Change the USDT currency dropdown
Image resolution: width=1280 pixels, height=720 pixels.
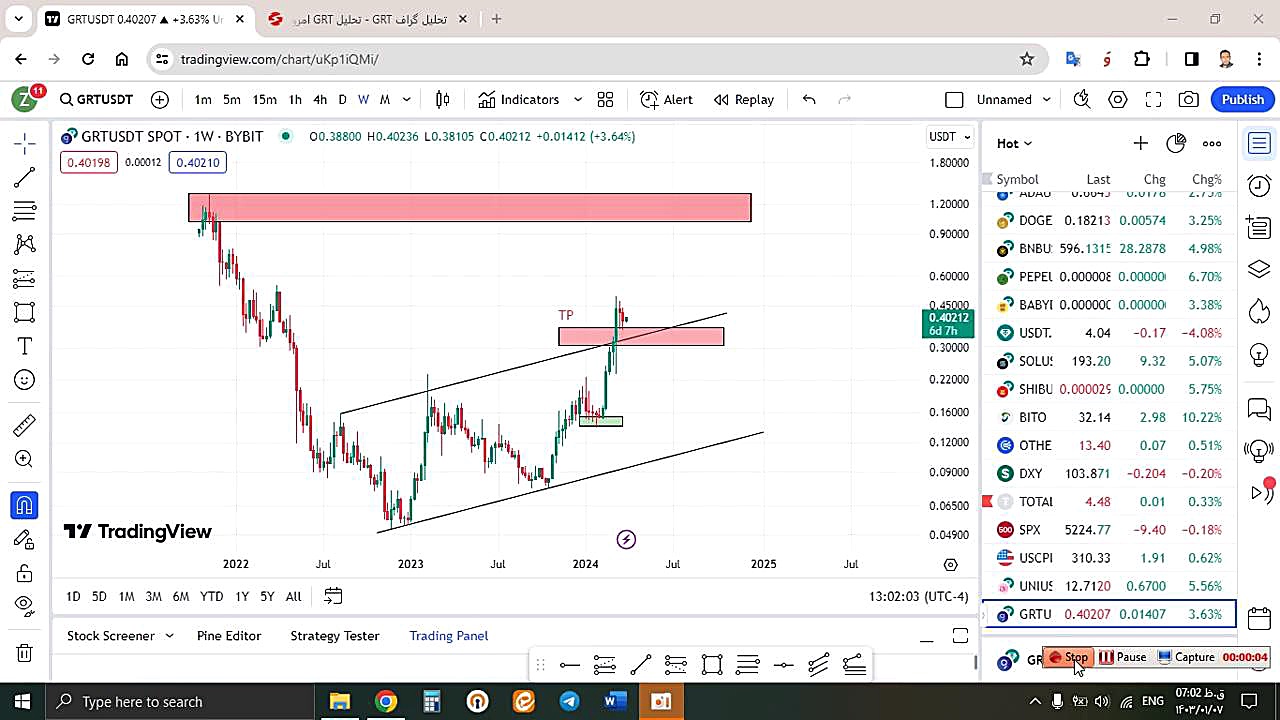[949, 136]
